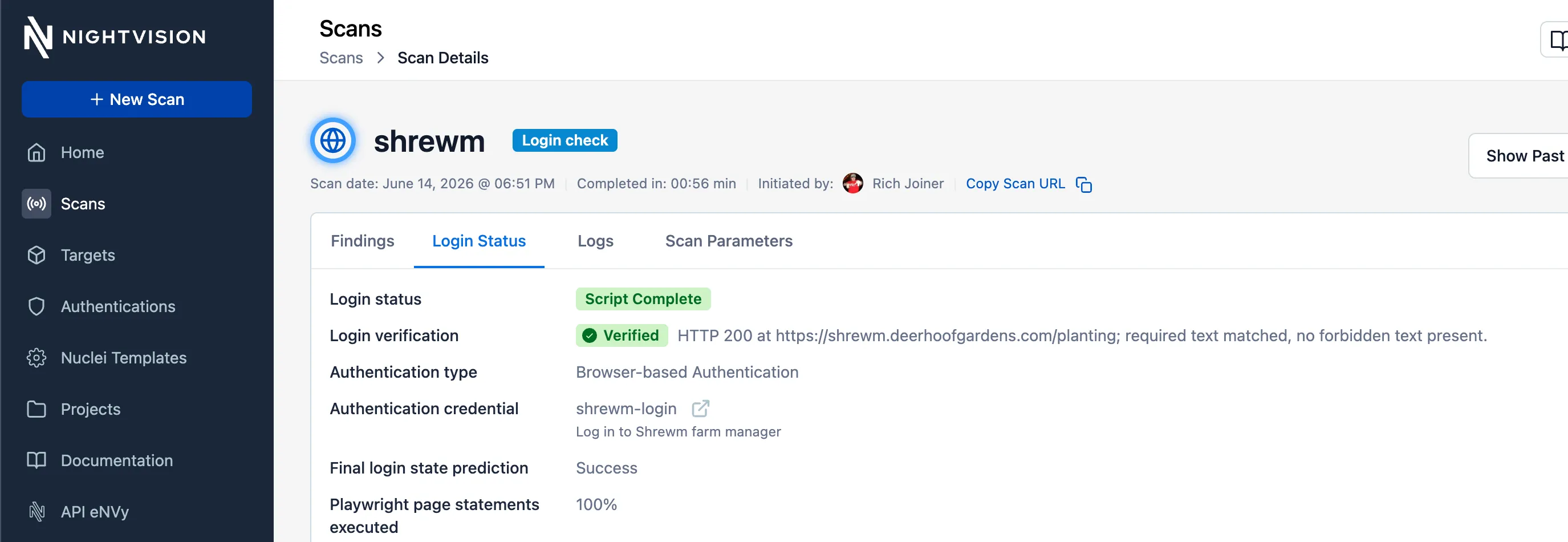Click Scan Details breadcrumb
Viewport: 1568px width, 542px height.
pyautogui.click(x=442, y=58)
